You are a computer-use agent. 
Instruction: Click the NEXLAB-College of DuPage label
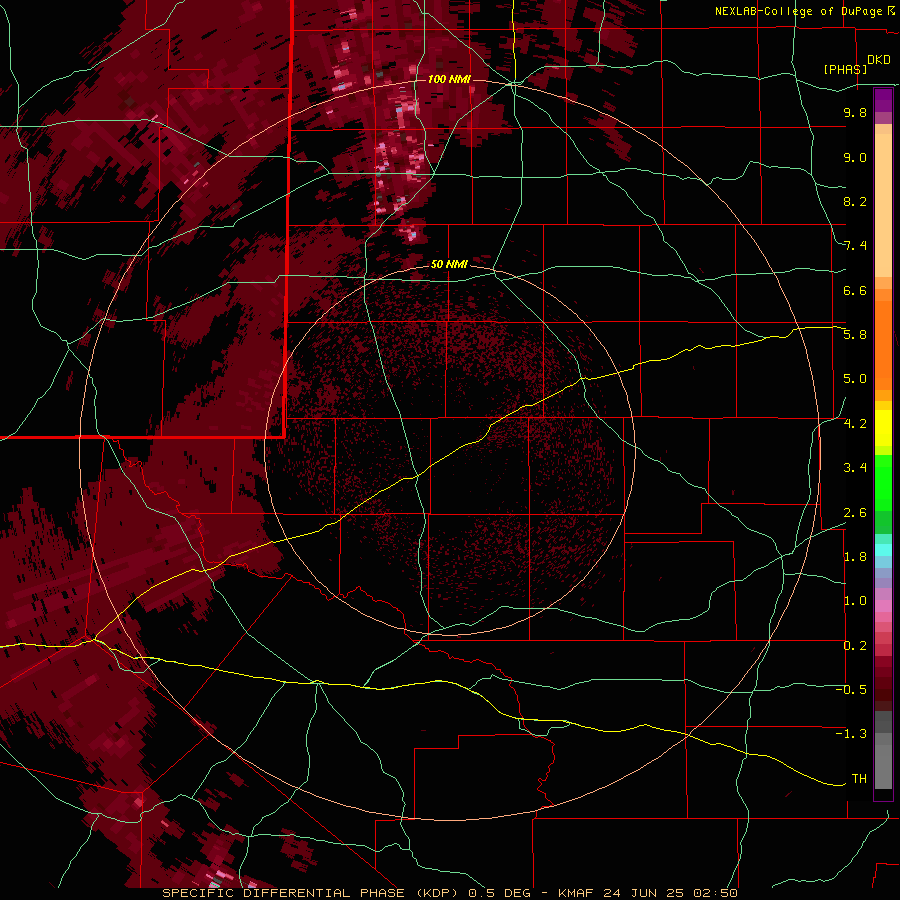pyautogui.click(x=800, y=11)
